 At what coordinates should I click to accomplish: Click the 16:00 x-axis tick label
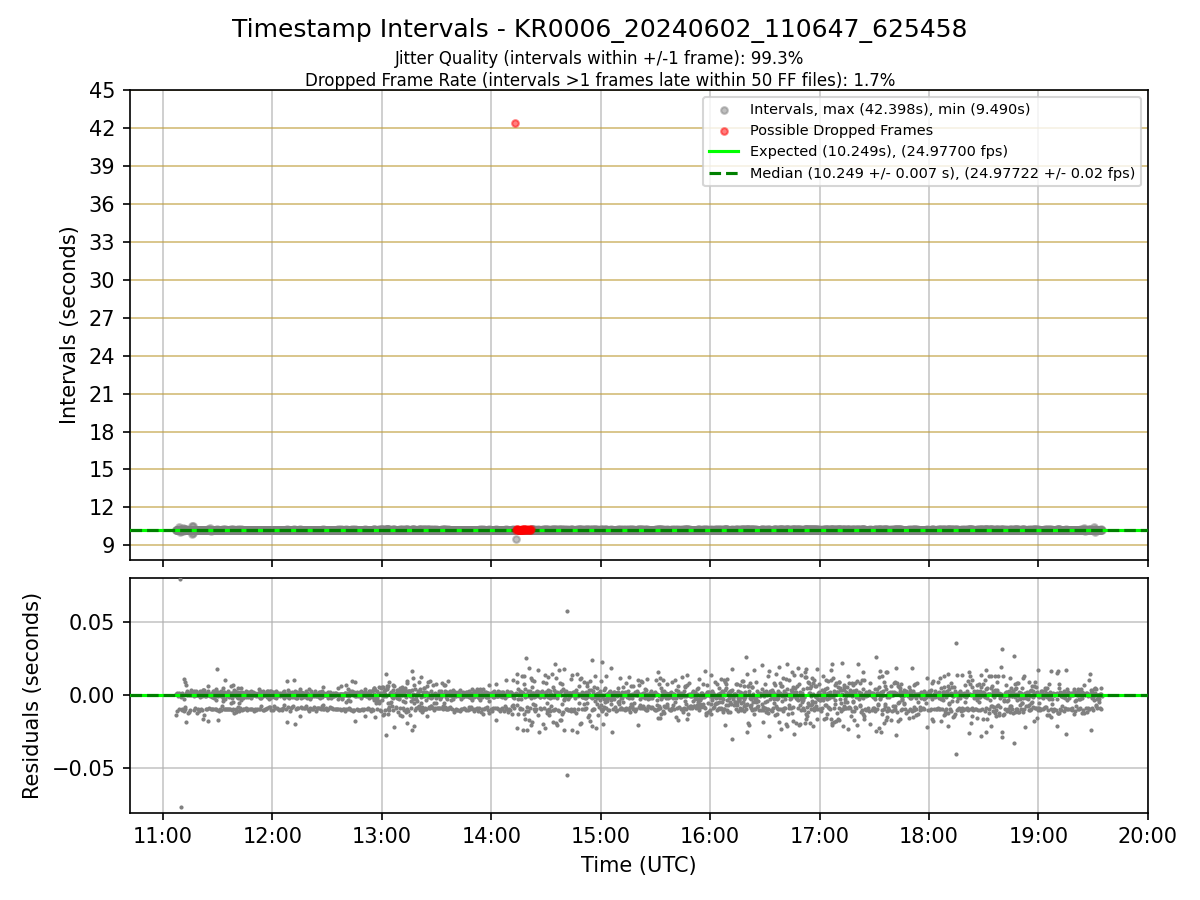click(709, 836)
